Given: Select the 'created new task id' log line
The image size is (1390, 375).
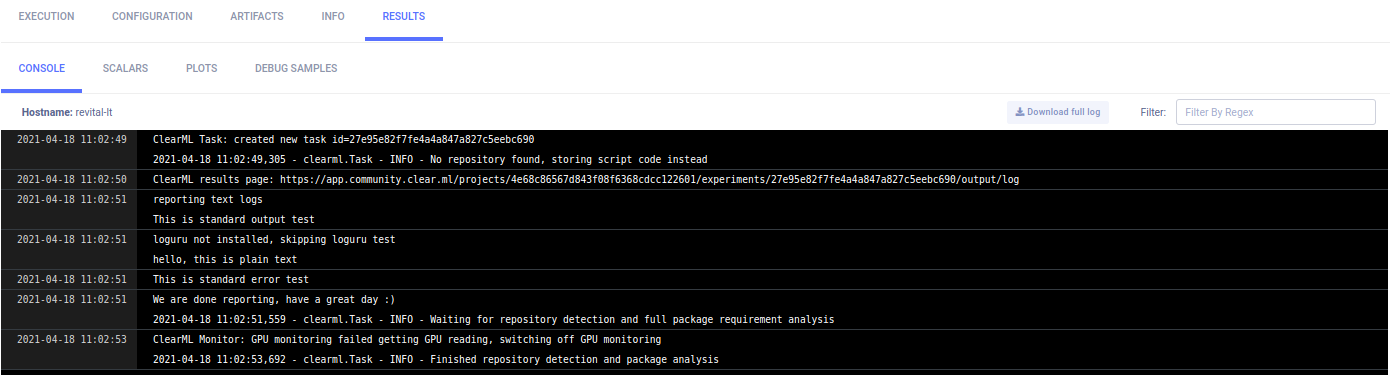Looking at the screenshot, I should (343, 139).
